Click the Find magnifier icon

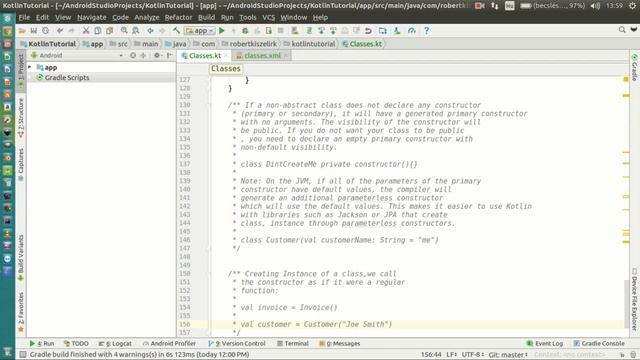click(124, 31)
